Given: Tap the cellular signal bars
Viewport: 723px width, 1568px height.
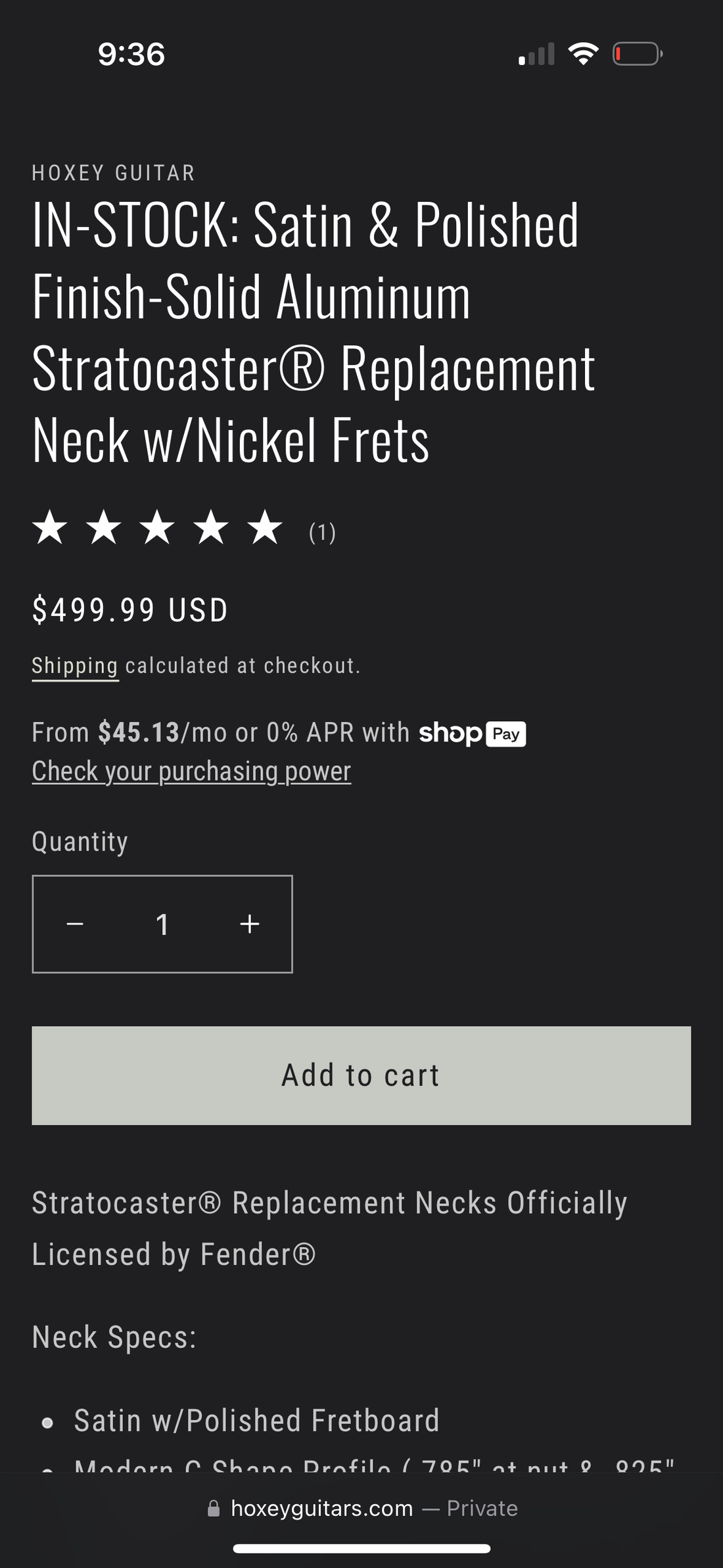Looking at the screenshot, I should [x=536, y=55].
